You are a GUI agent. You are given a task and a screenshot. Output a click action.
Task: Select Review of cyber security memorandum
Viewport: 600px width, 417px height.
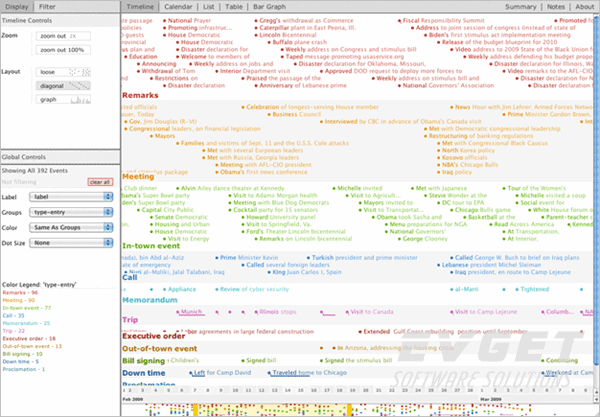(252, 289)
